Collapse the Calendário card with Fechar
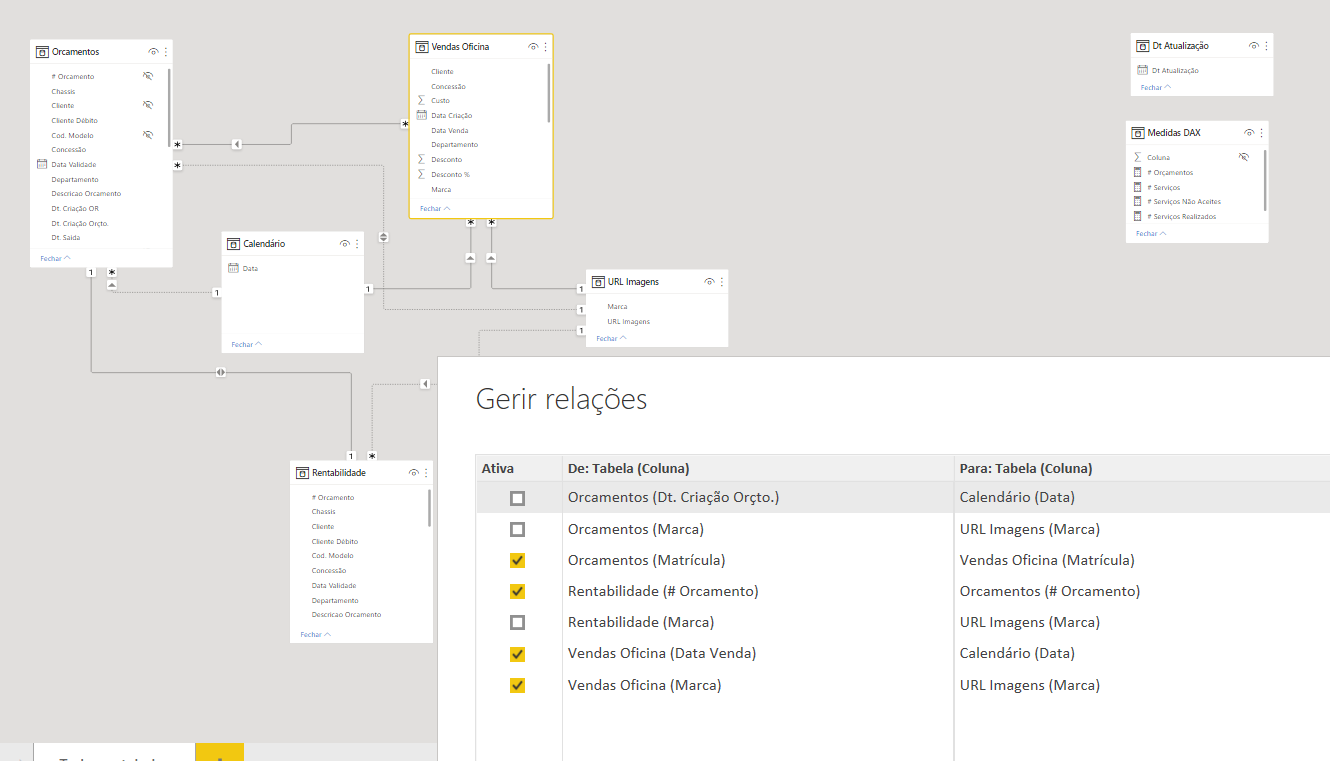The image size is (1330, 761). [246, 344]
